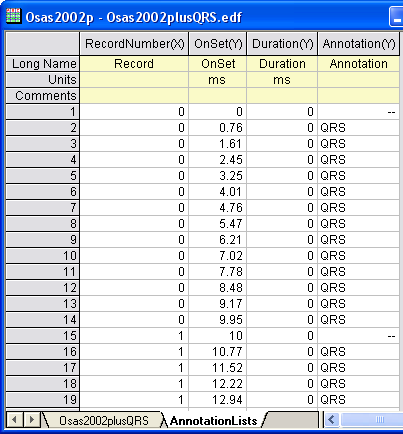Click the horizontal scrollbar thumb
The height and width of the screenshot is (434, 403).
click(372, 420)
